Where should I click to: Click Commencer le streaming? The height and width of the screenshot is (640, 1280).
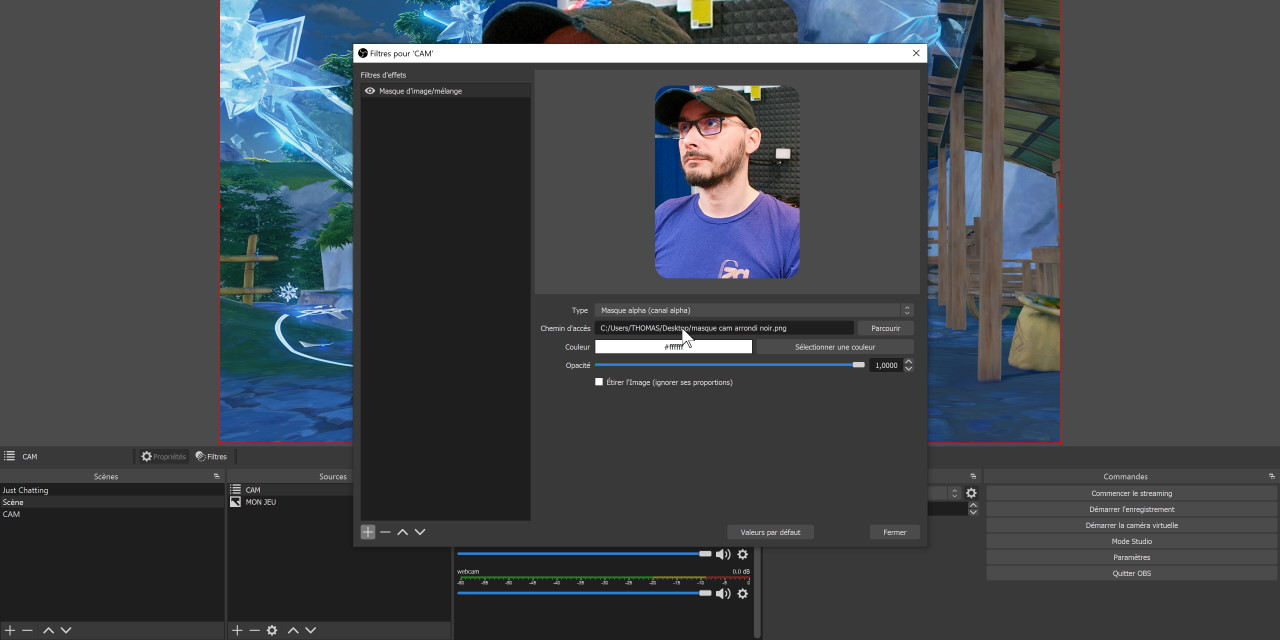click(x=1131, y=493)
